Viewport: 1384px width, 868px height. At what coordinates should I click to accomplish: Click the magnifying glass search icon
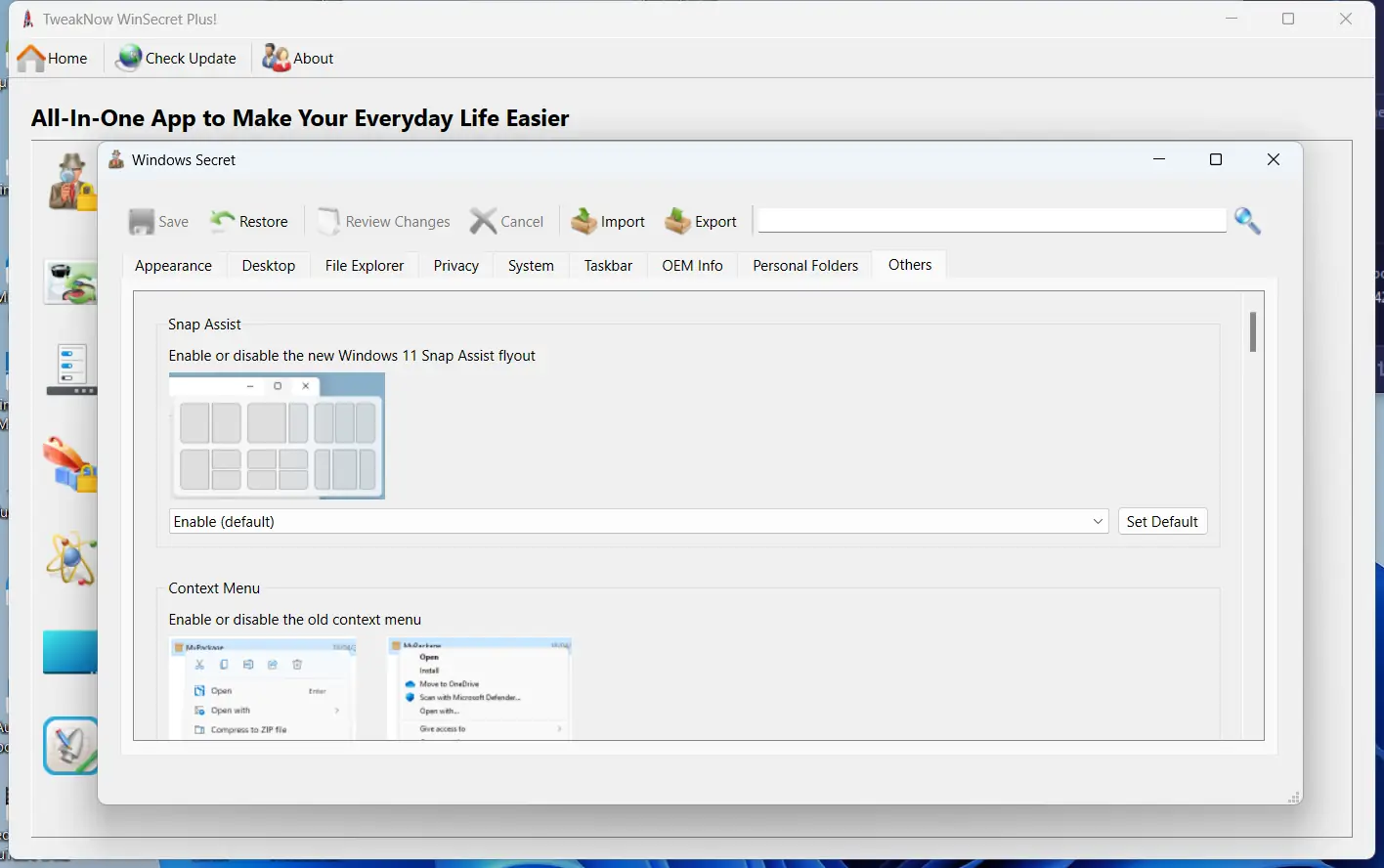pos(1247,221)
